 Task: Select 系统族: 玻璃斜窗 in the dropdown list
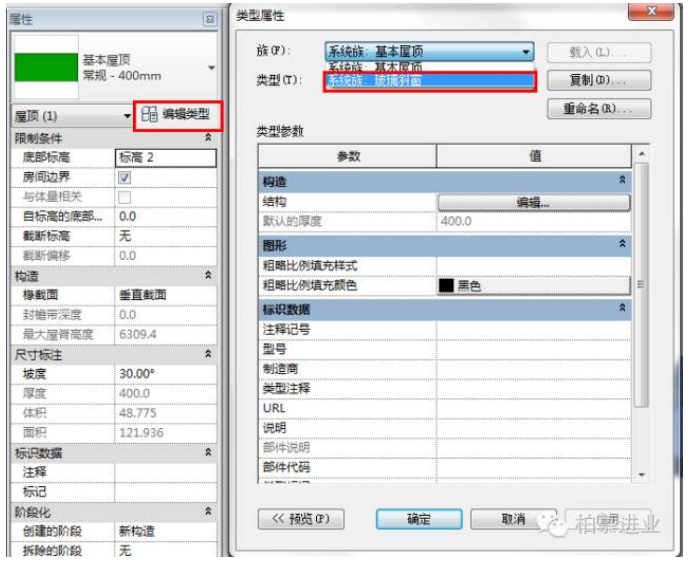429,80
